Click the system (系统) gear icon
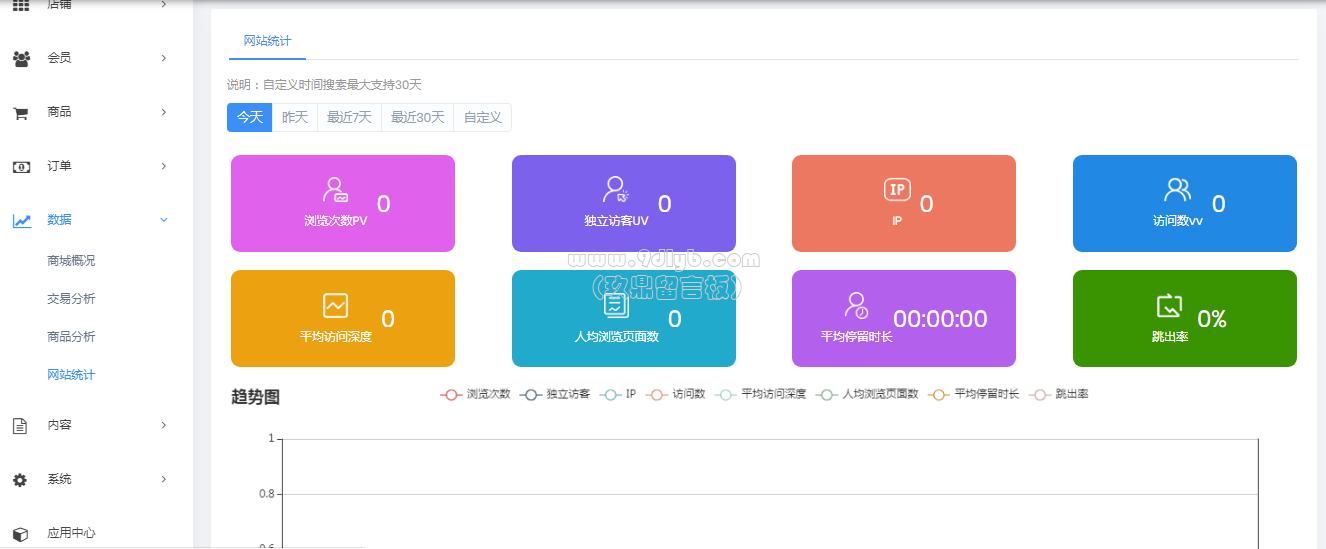 [20, 480]
